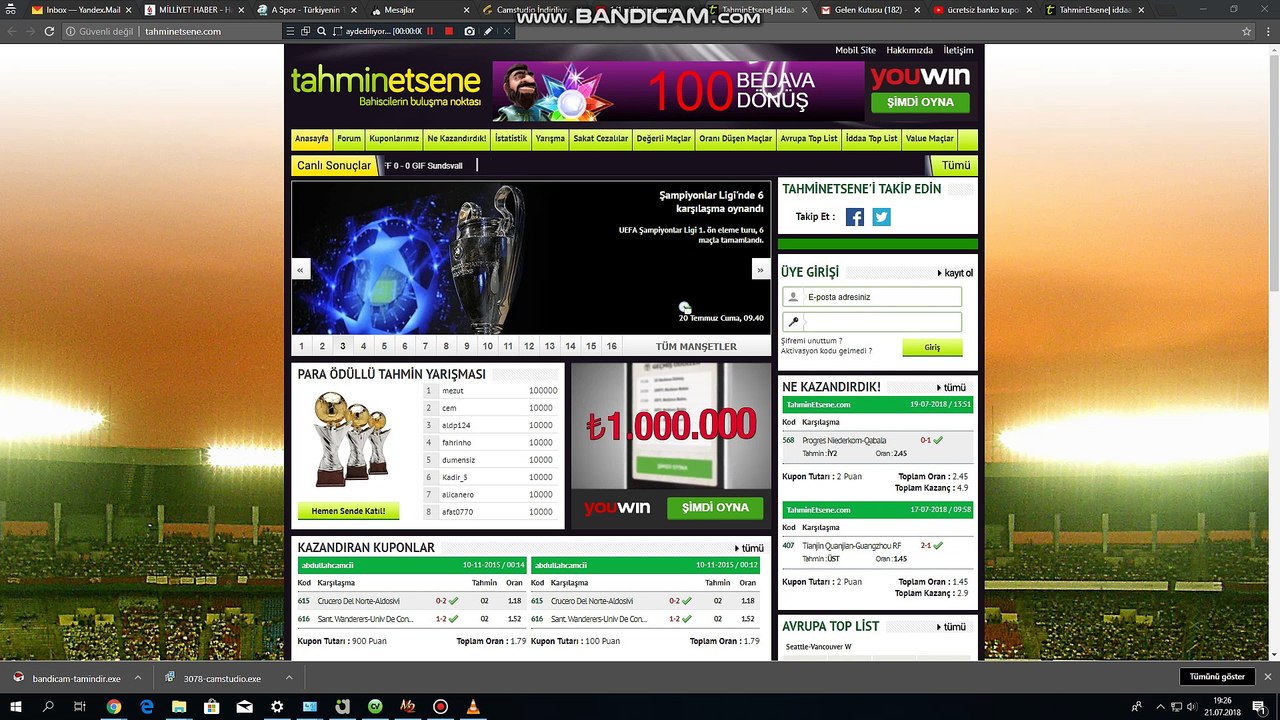
Task: Take a screenshot with Bandicam camera icon
Action: [469, 31]
